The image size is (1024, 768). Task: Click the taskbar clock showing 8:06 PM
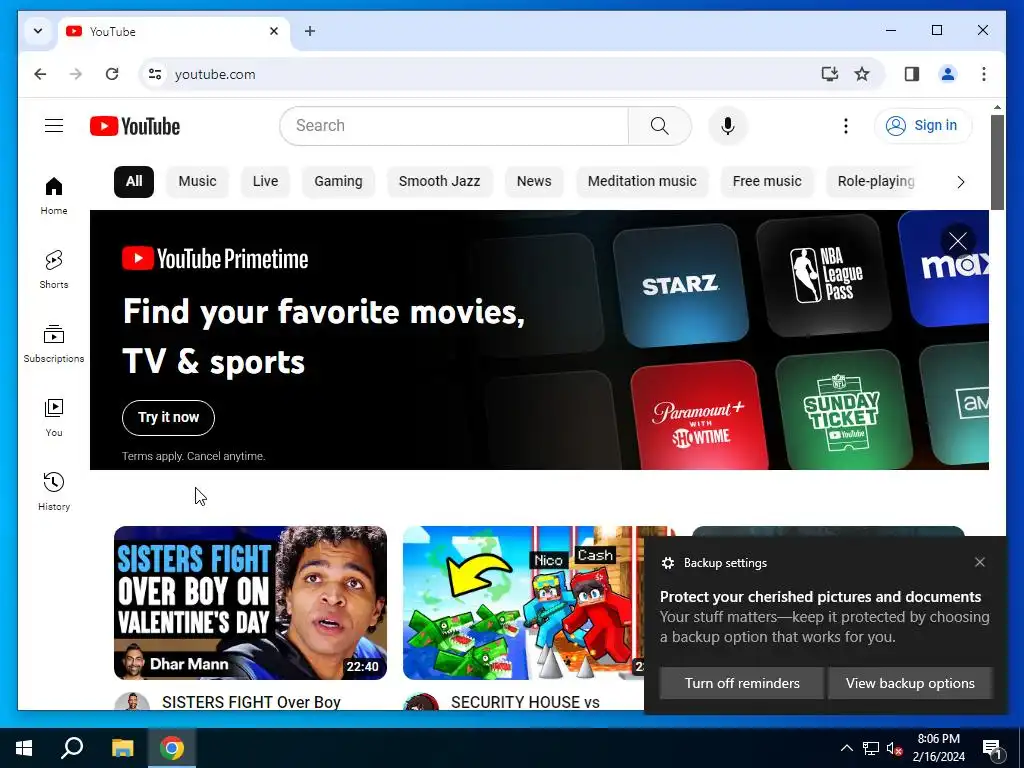pos(938,748)
